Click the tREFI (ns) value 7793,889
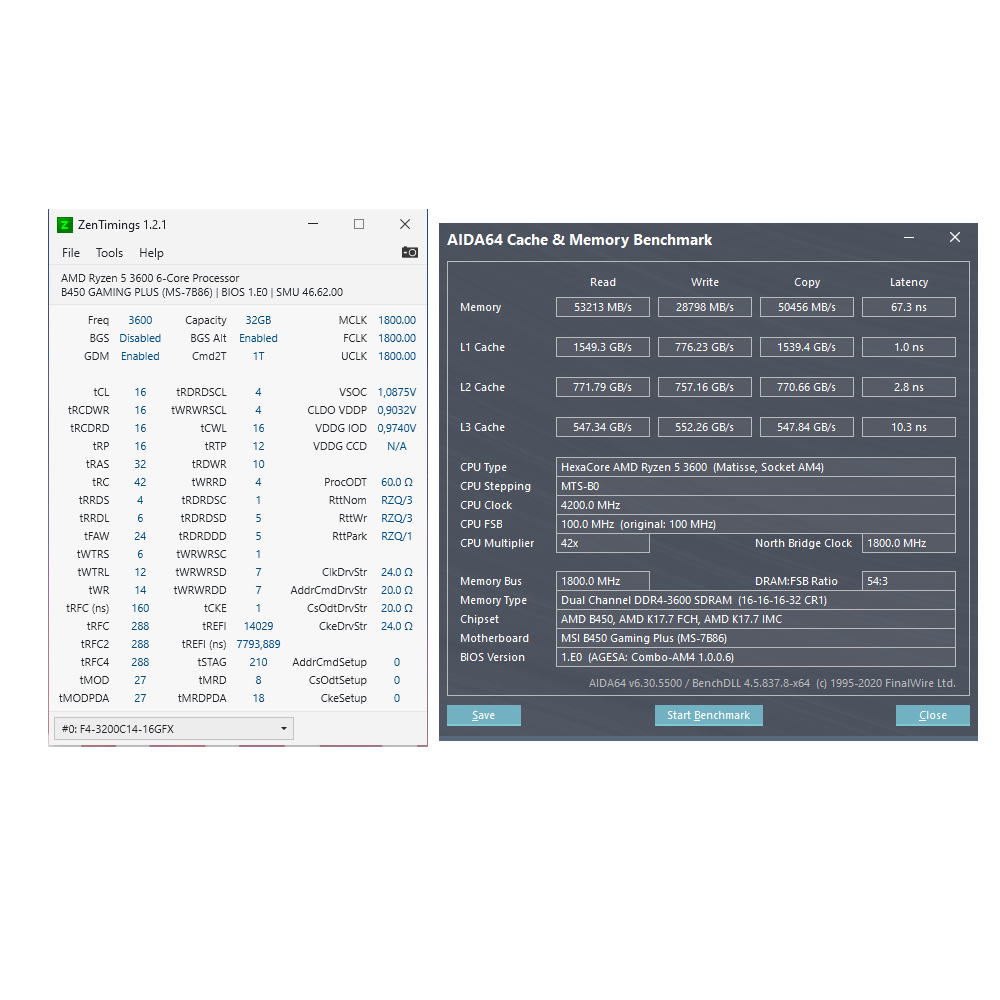Screen dimensions: 1000x1000 [x=258, y=644]
